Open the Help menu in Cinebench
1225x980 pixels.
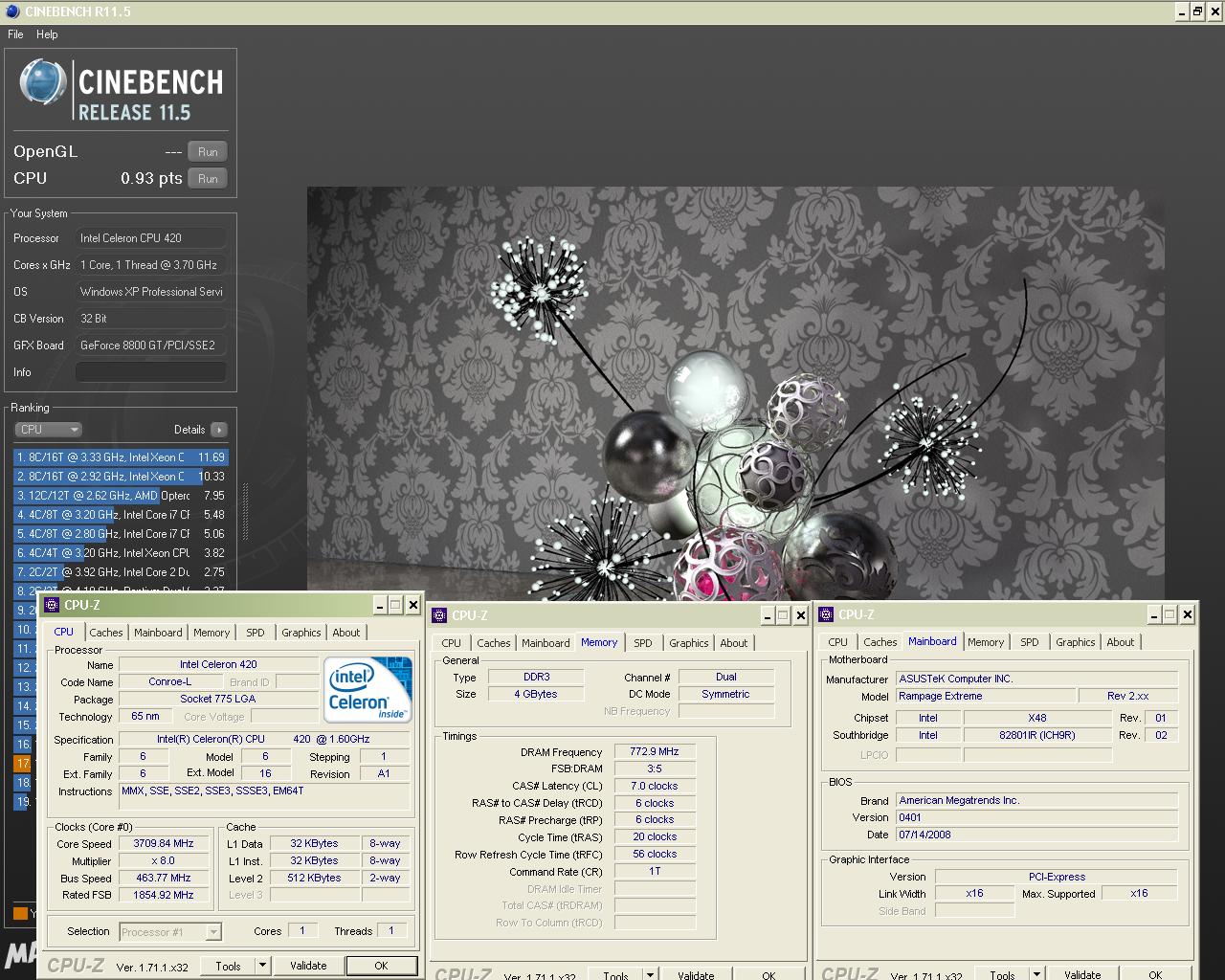tap(47, 34)
